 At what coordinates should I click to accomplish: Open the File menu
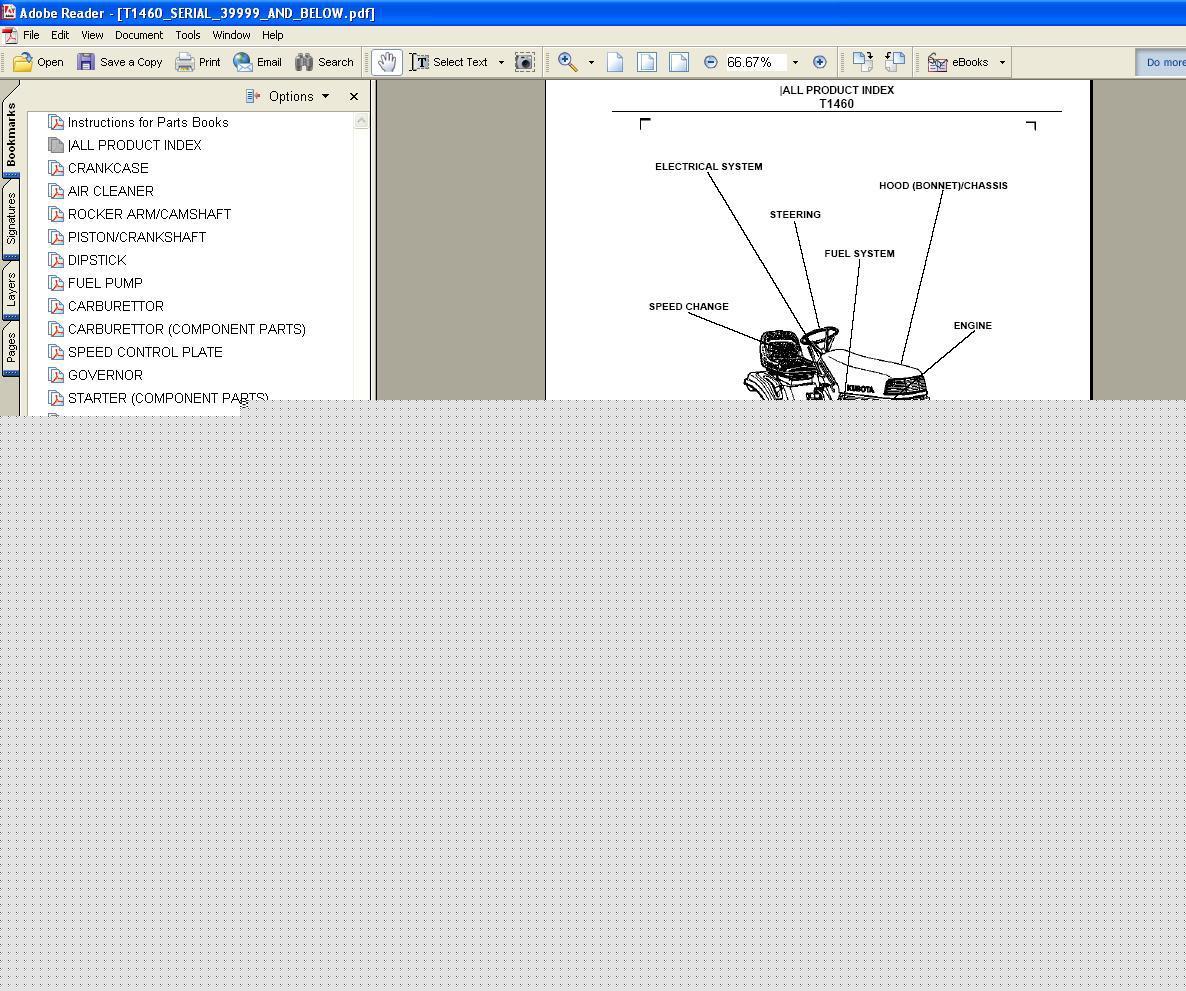pos(31,35)
